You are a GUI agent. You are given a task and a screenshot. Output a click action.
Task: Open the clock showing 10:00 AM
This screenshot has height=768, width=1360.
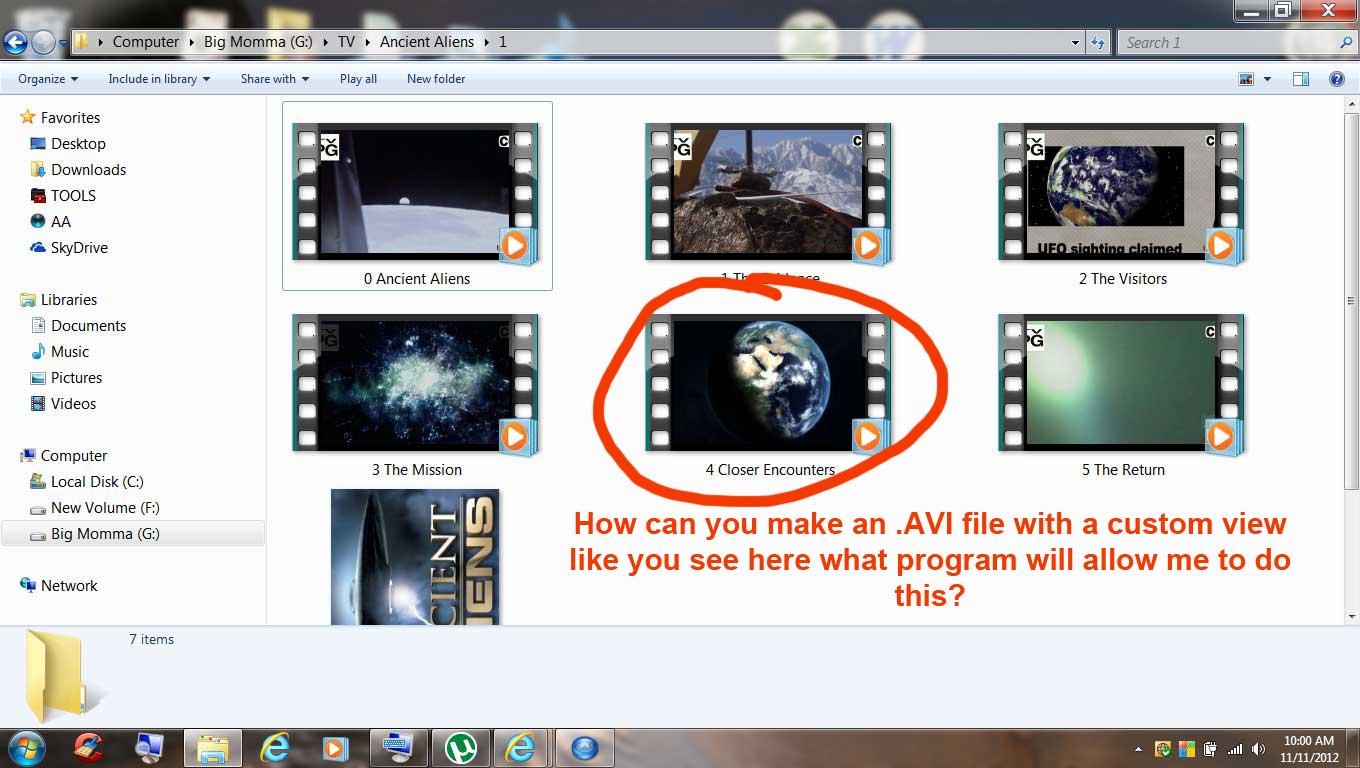(x=1310, y=748)
